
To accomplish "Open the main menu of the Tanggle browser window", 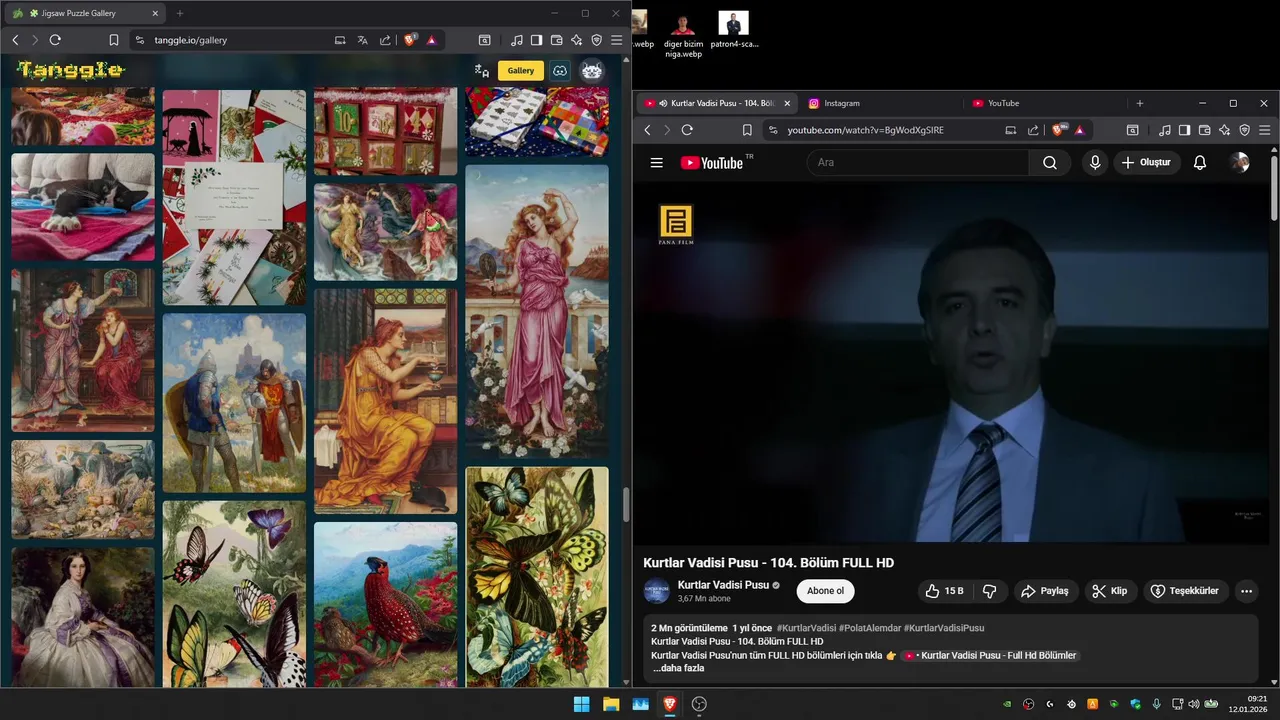I will [617, 40].
